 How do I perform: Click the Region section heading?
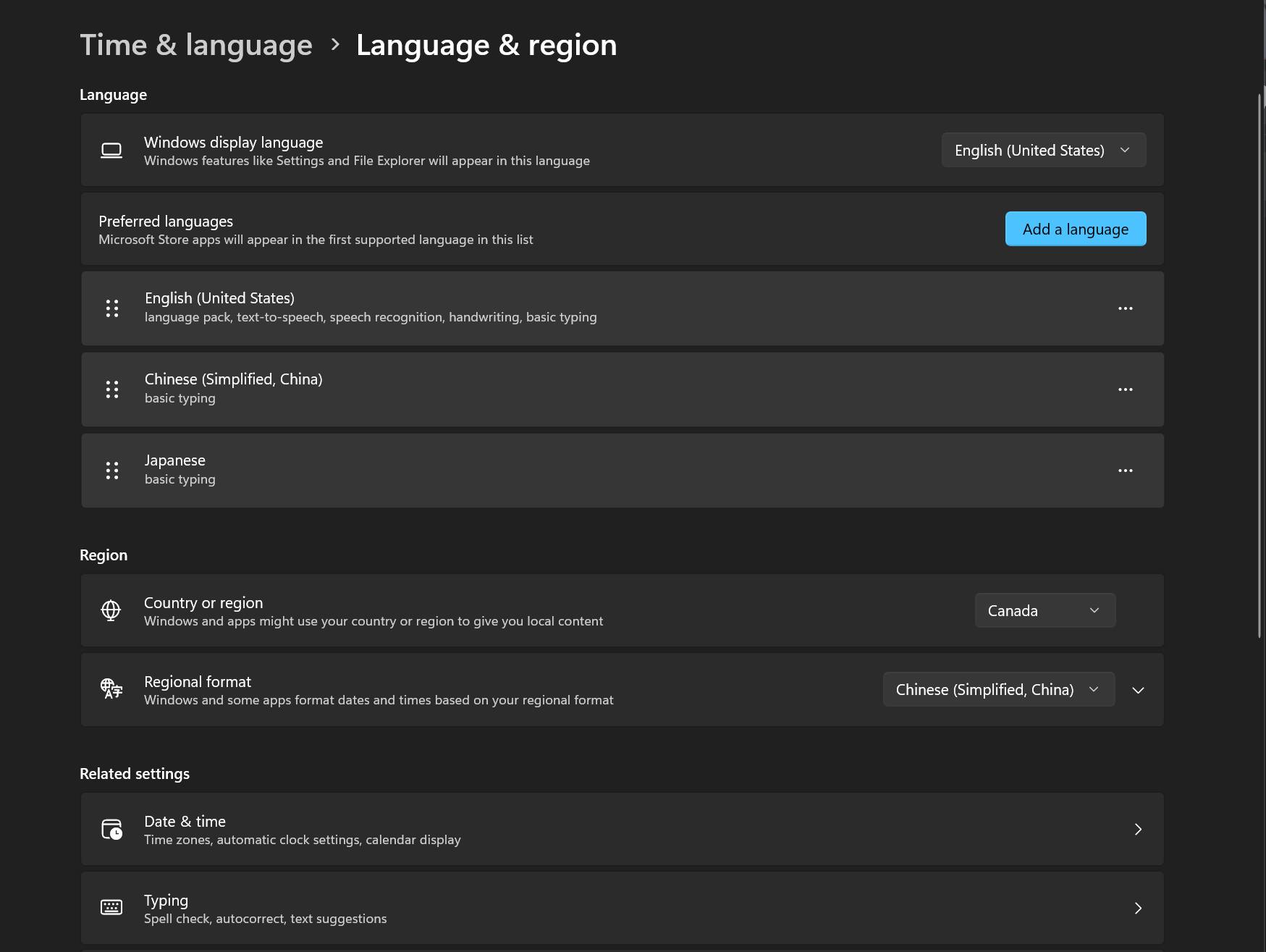click(104, 555)
